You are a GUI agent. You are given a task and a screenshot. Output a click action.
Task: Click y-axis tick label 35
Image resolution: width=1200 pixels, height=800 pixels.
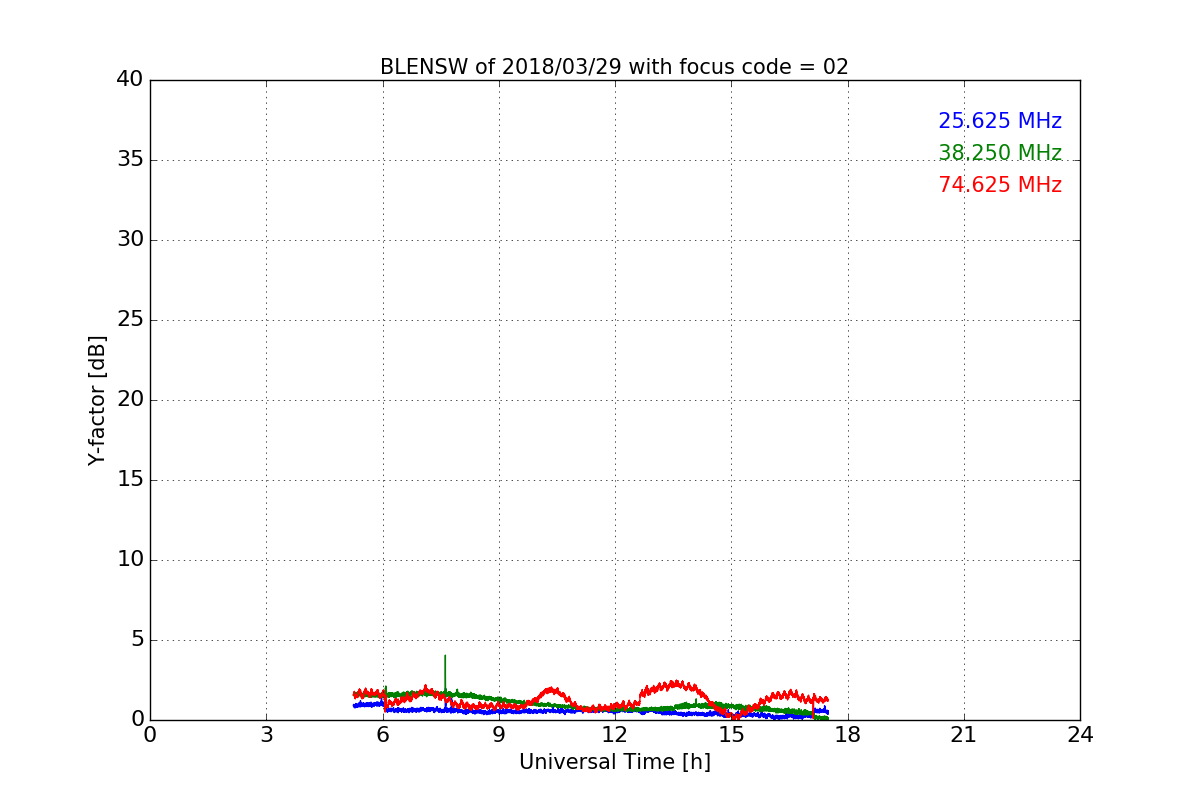pos(130,159)
